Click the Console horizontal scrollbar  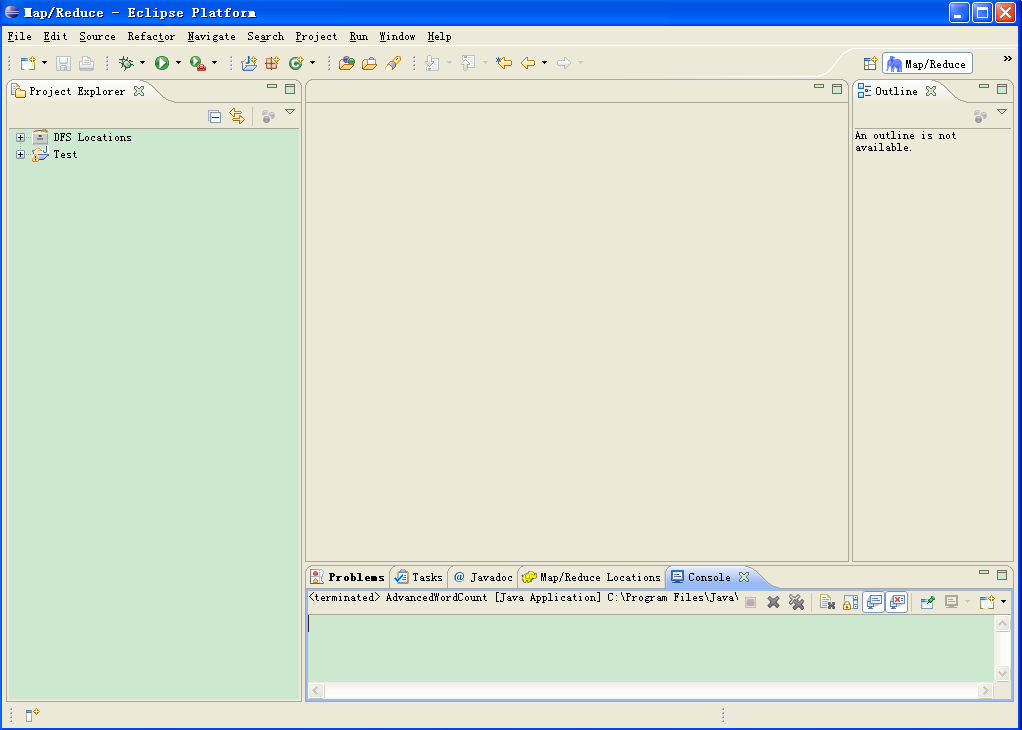pos(650,691)
